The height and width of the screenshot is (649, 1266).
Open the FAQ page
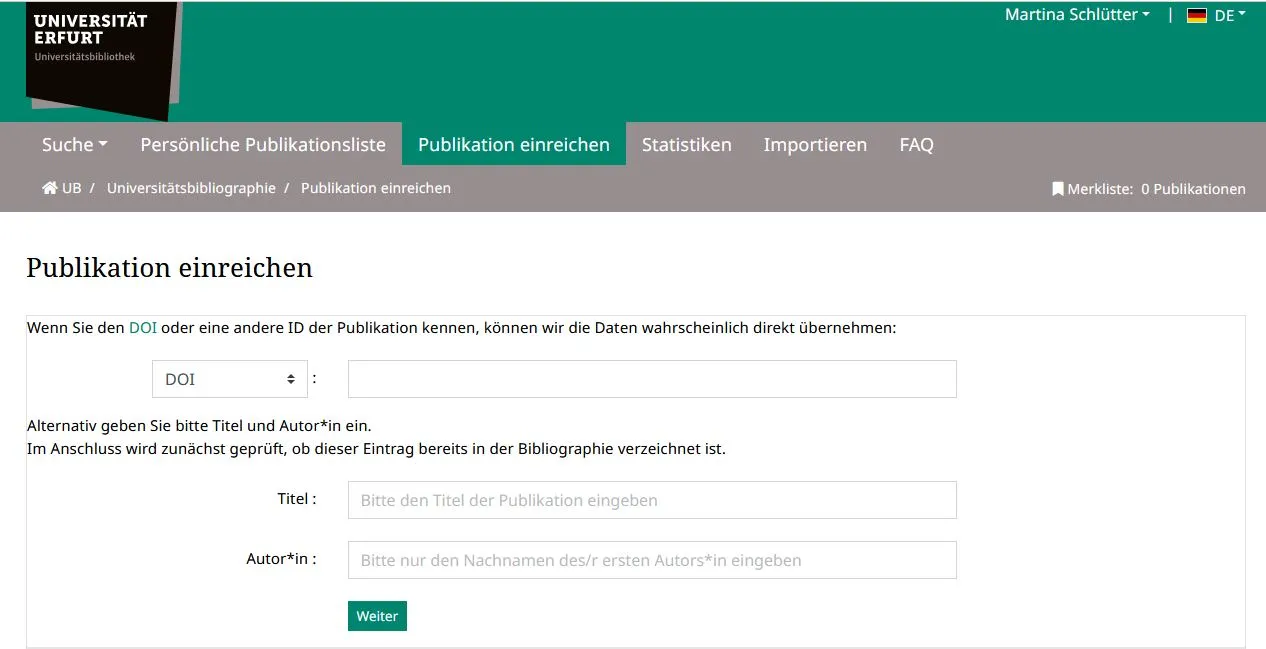pyautogui.click(x=916, y=145)
